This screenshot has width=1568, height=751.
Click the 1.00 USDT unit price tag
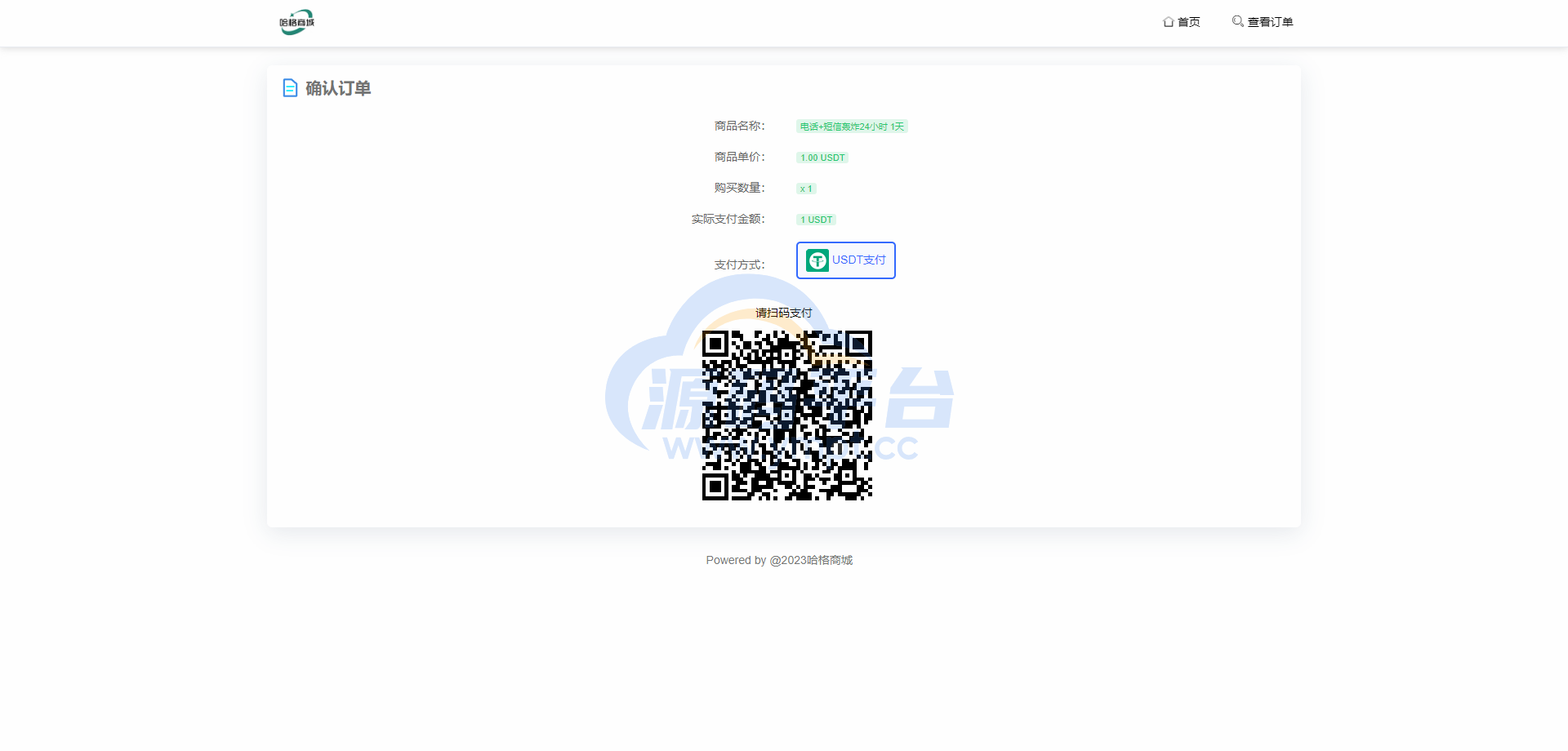[x=822, y=158]
